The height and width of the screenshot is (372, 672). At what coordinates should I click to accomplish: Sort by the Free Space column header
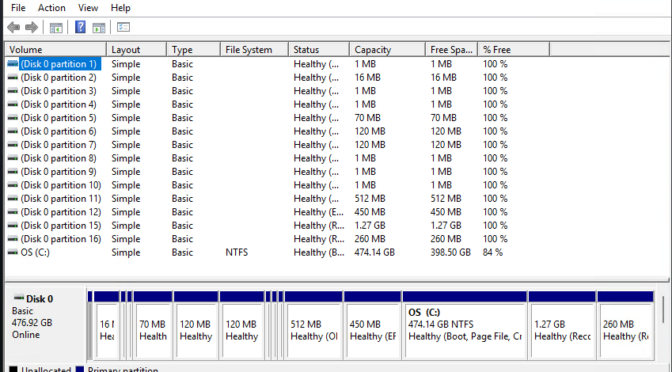coord(452,50)
